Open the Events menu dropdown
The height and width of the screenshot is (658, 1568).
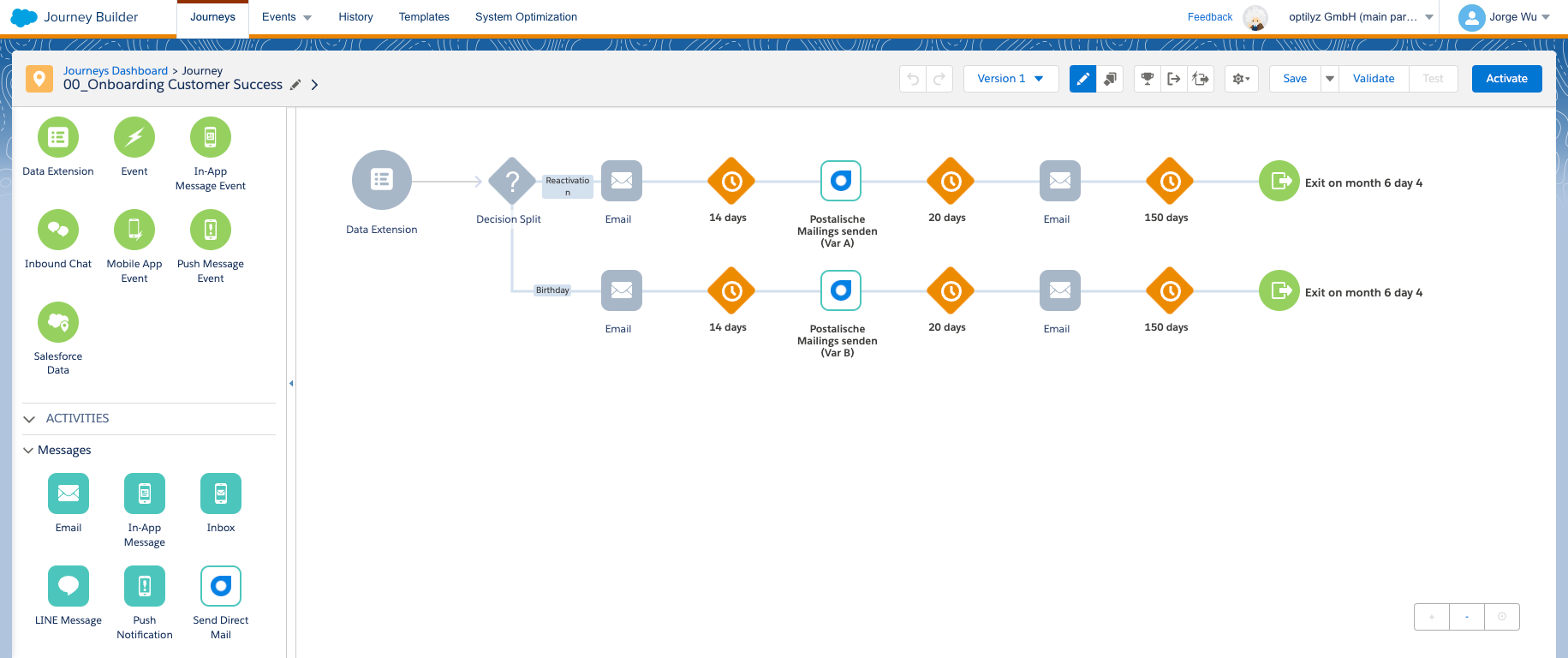pyautogui.click(x=287, y=17)
